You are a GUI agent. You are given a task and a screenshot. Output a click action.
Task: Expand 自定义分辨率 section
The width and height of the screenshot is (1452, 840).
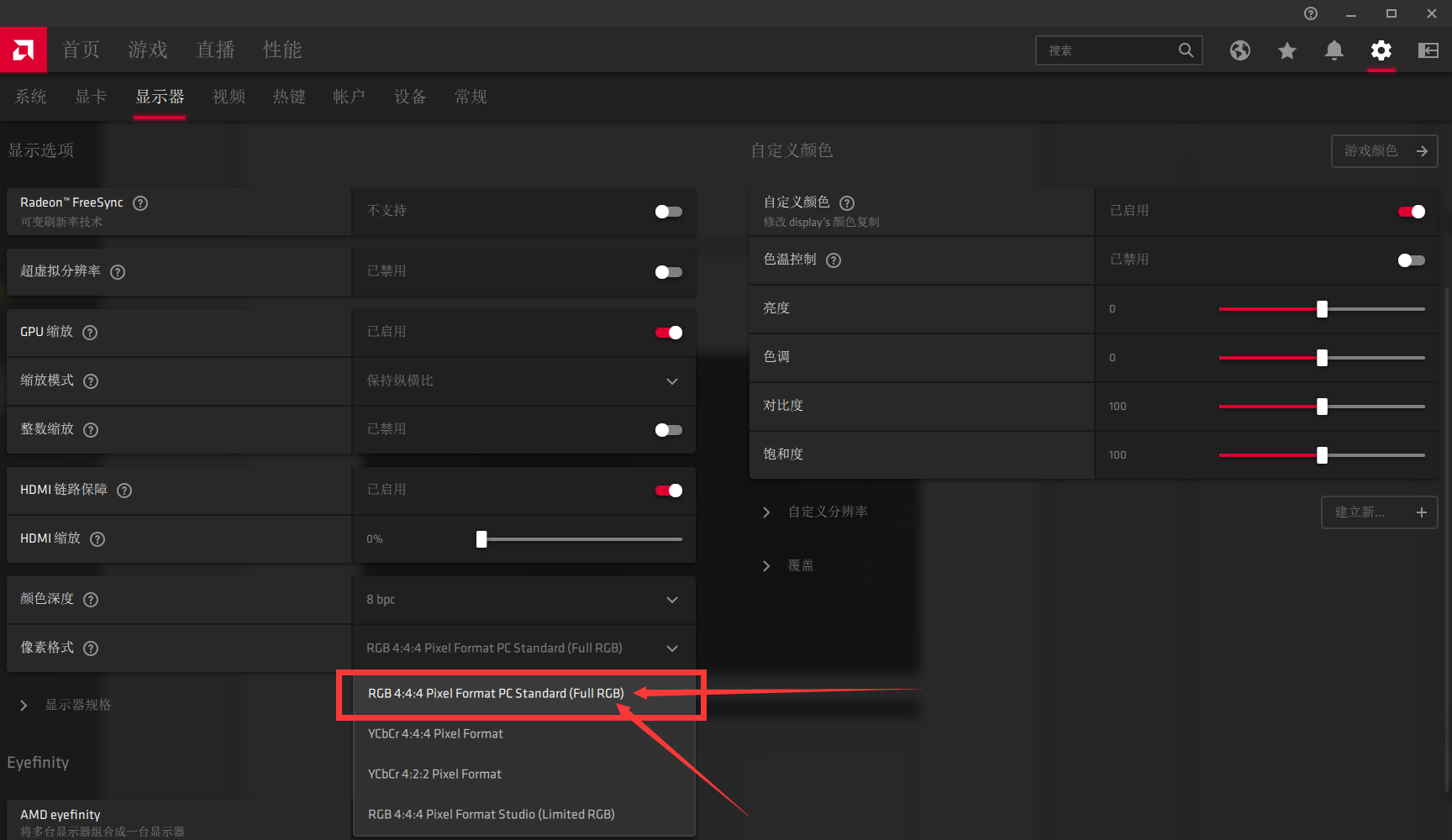(766, 512)
